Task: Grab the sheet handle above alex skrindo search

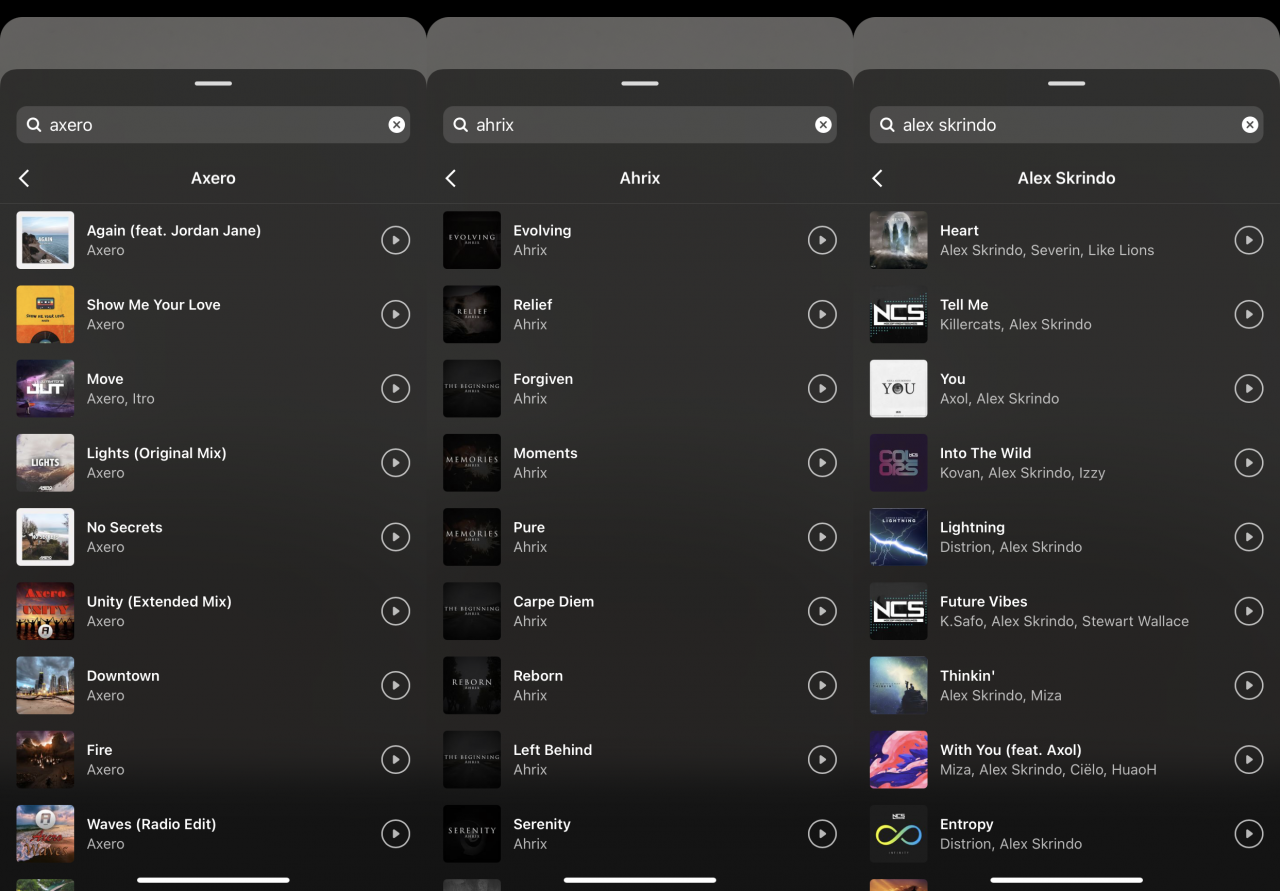Action: (x=1066, y=83)
